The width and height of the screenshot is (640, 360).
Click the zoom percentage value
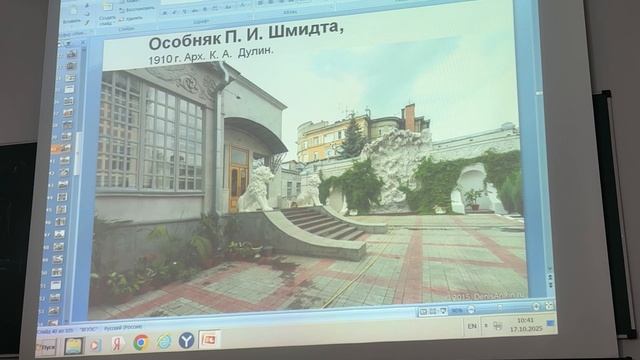(457, 311)
